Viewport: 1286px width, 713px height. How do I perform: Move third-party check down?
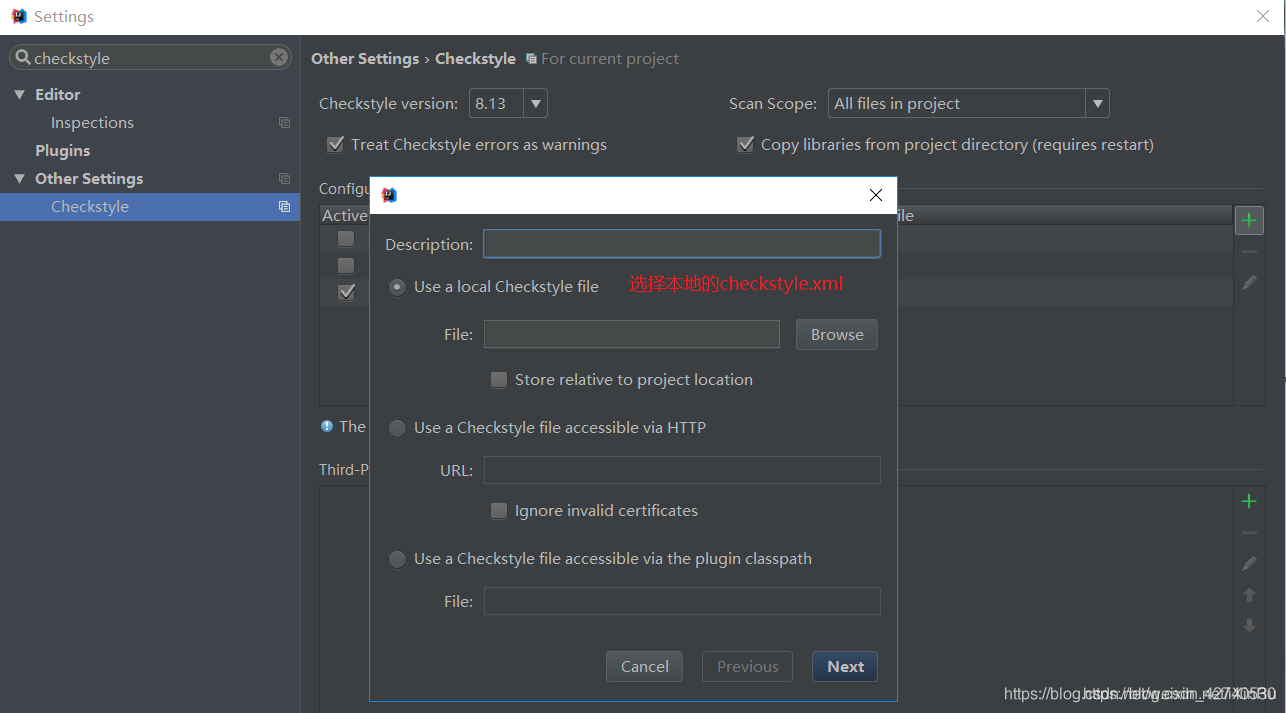pos(1249,626)
